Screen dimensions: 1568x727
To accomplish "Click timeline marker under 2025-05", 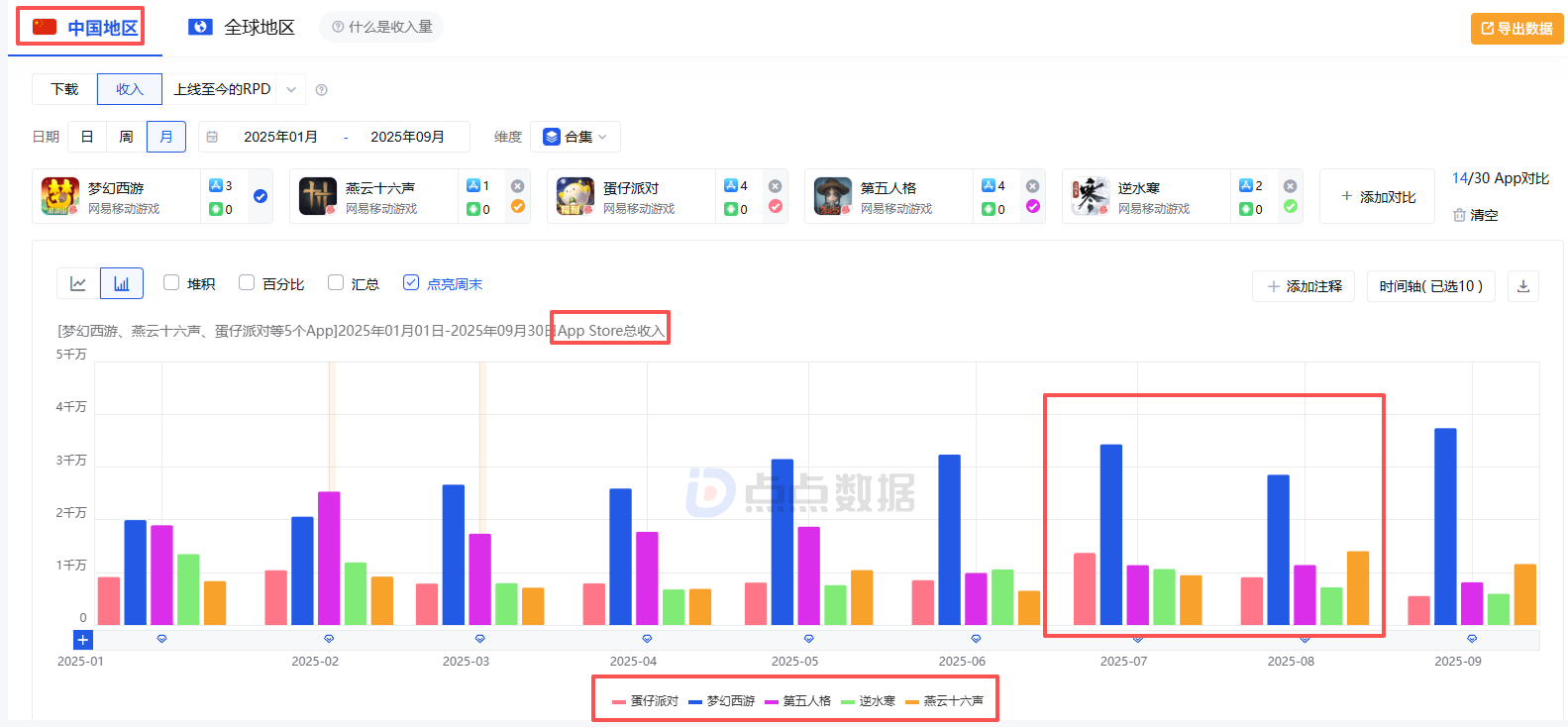I will click(x=808, y=639).
